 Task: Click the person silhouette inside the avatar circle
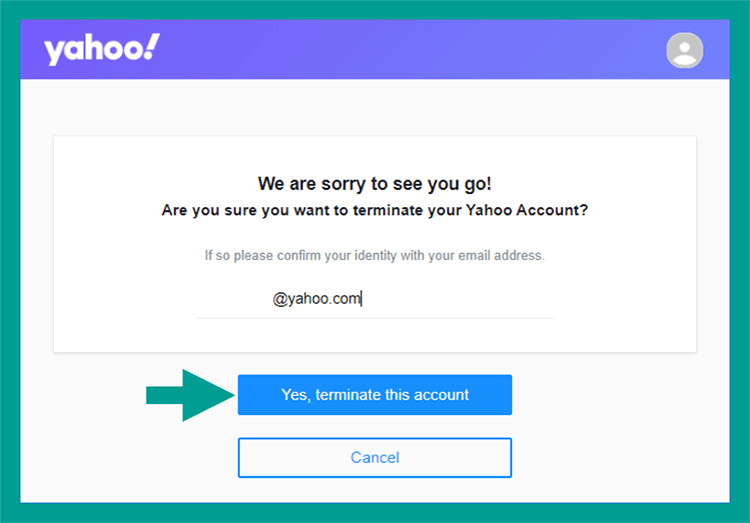click(x=684, y=53)
